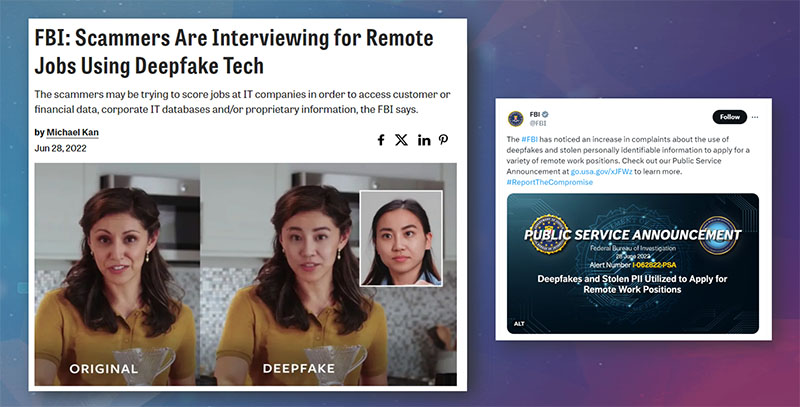The width and height of the screenshot is (800, 407).
Task: Click the ORIGINAL label on image
Action: 104,369
